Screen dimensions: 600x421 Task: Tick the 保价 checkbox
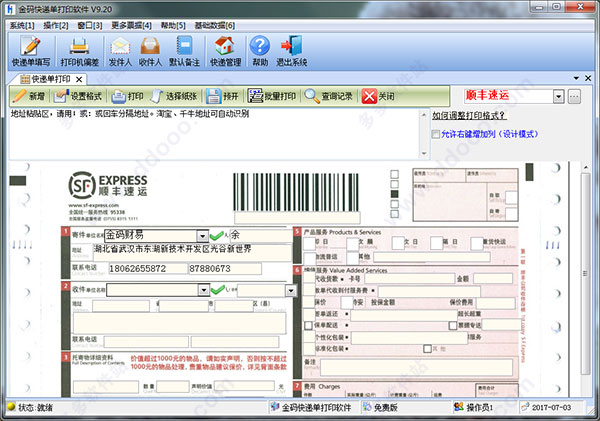pos(309,302)
